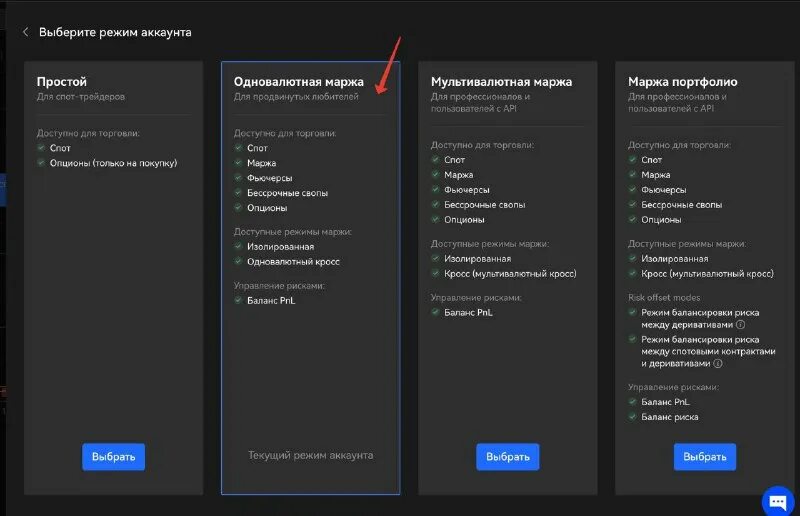This screenshot has height=516, width=800.
Task: Click Бессрочные свопы in Одновалютная маржа card
Action: point(287,193)
